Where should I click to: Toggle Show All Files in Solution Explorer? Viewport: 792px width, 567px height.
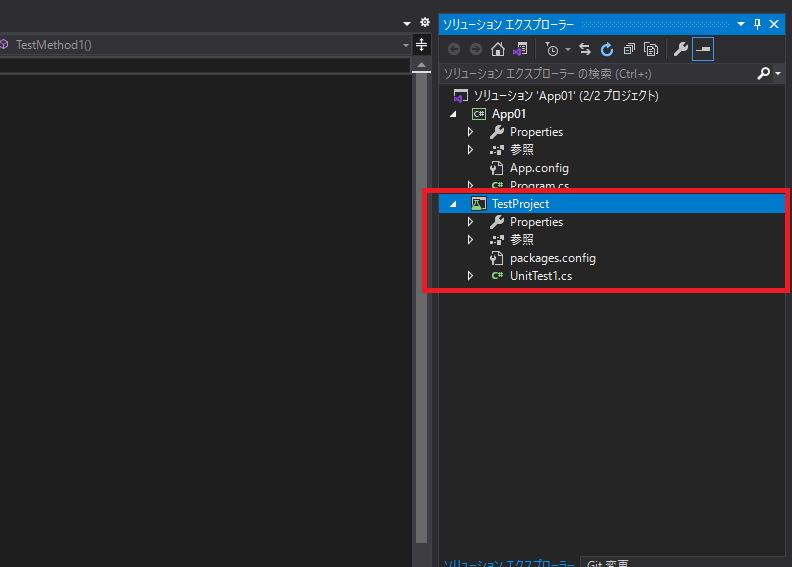[x=651, y=49]
